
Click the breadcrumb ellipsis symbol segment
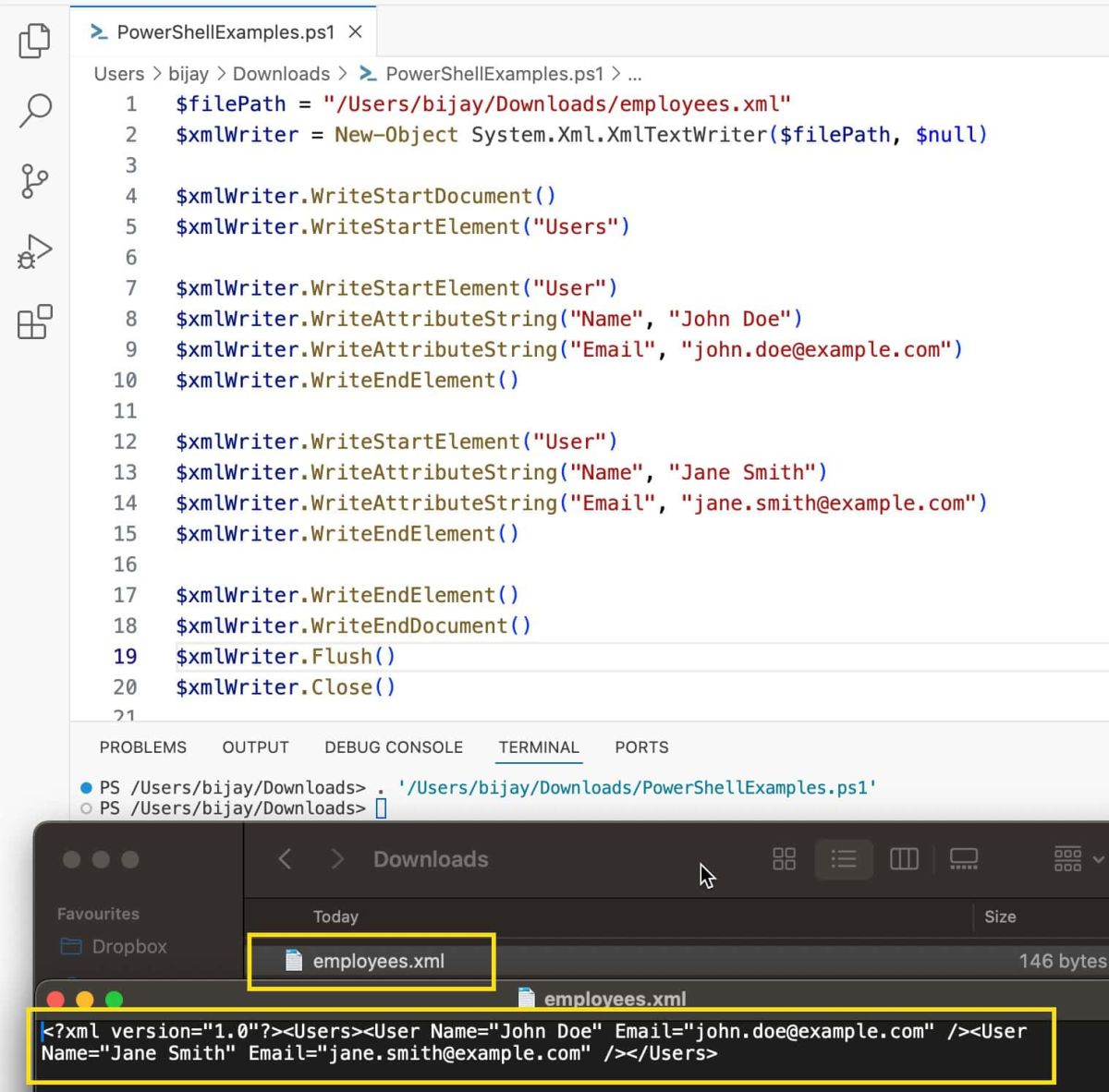coord(634,74)
